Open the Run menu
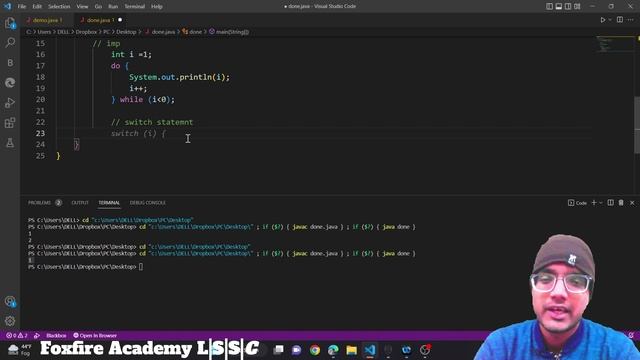This screenshot has width=640, height=360. [113, 7]
